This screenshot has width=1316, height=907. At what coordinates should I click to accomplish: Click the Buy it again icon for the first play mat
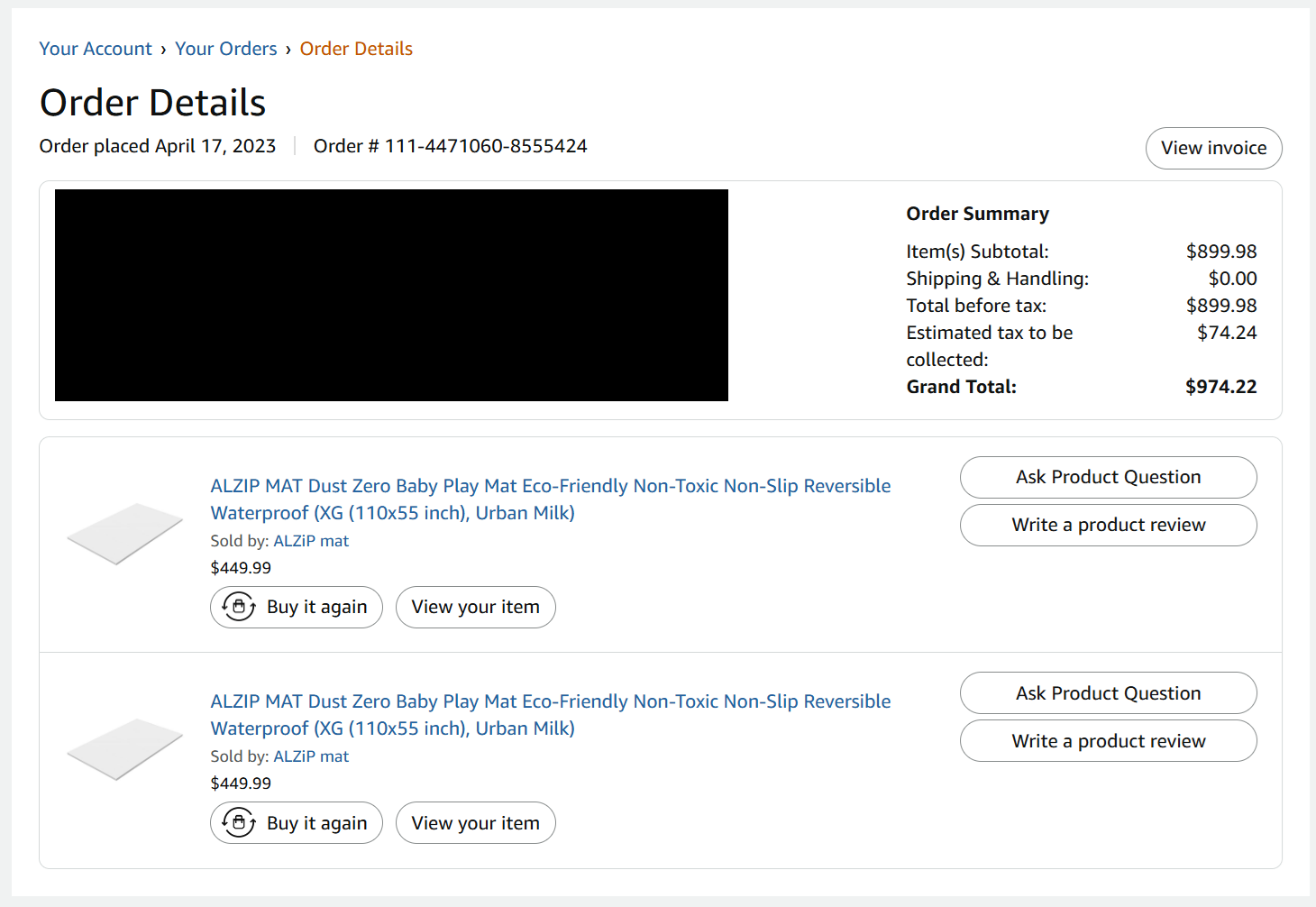tap(239, 607)
